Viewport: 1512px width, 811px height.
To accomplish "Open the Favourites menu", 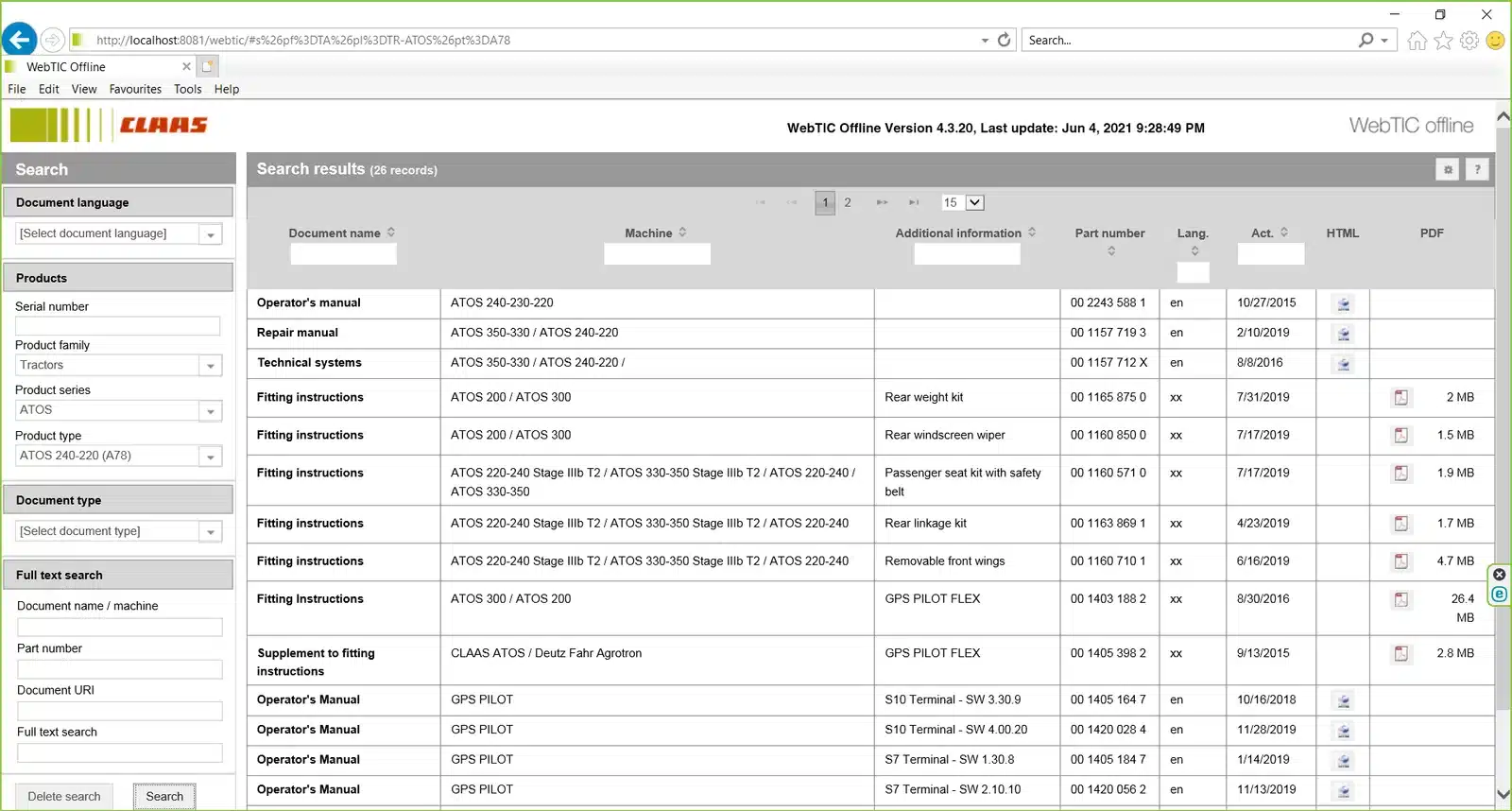I will pyautogui.click(x=135, y=89).
